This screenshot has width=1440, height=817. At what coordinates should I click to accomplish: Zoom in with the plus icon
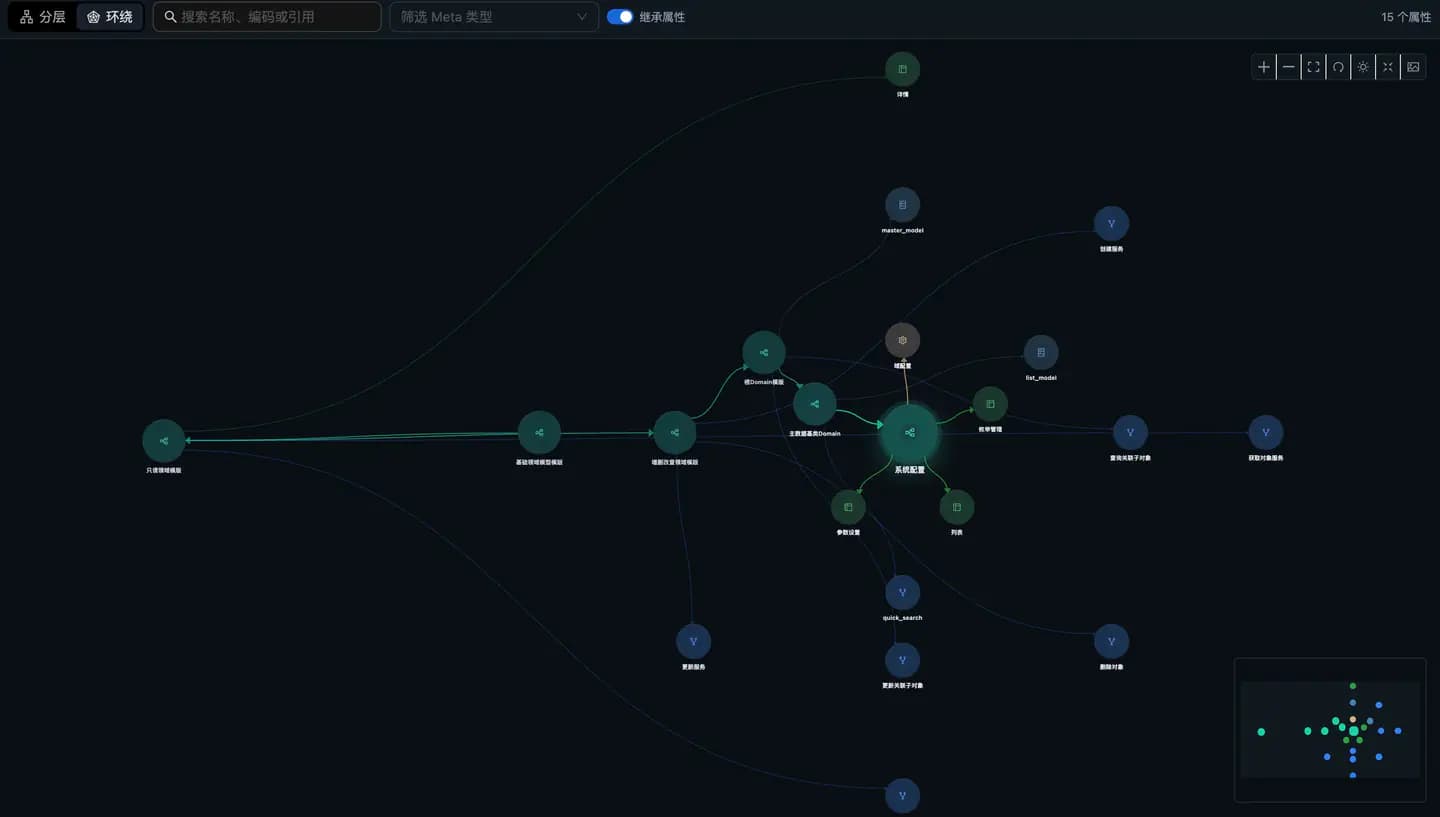(1264, 67)
